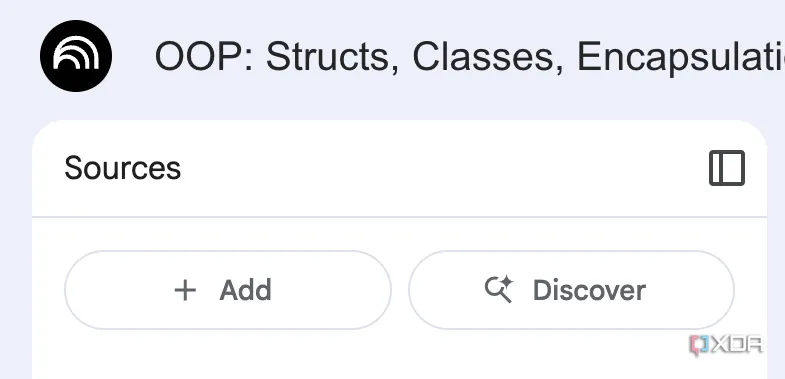Toggle the left sidebar layout icon
Screen dimensions: 785x379
click(727, 168)
